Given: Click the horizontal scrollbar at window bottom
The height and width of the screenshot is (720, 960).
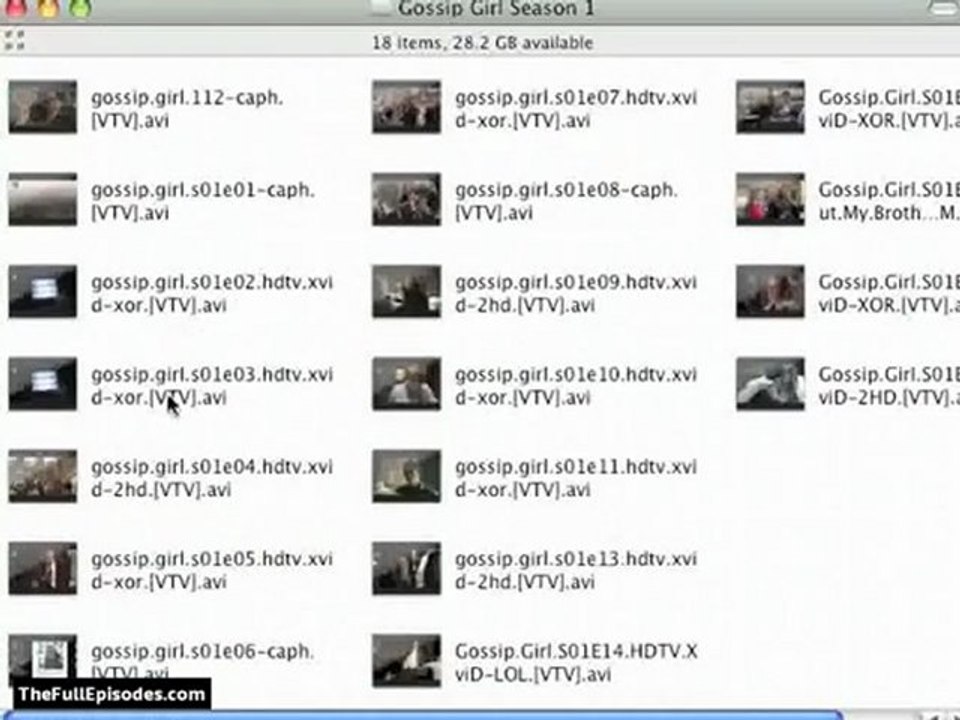Looking at the screenshot, I should point(422,715).
